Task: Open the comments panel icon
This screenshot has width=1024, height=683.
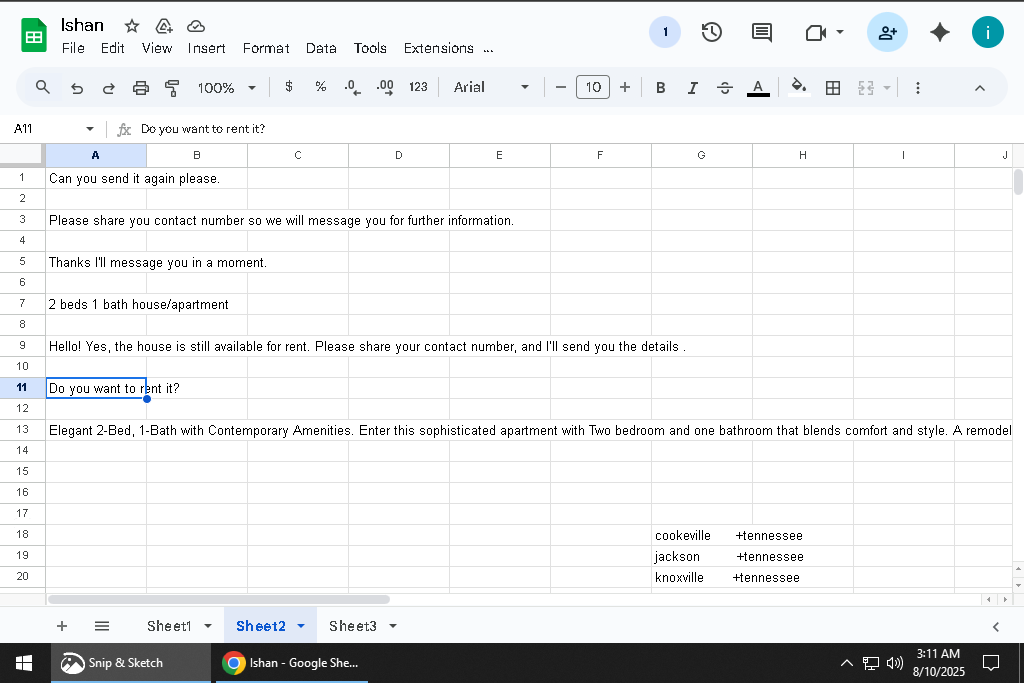Action: pyautogui.click(x=761, y=32)
